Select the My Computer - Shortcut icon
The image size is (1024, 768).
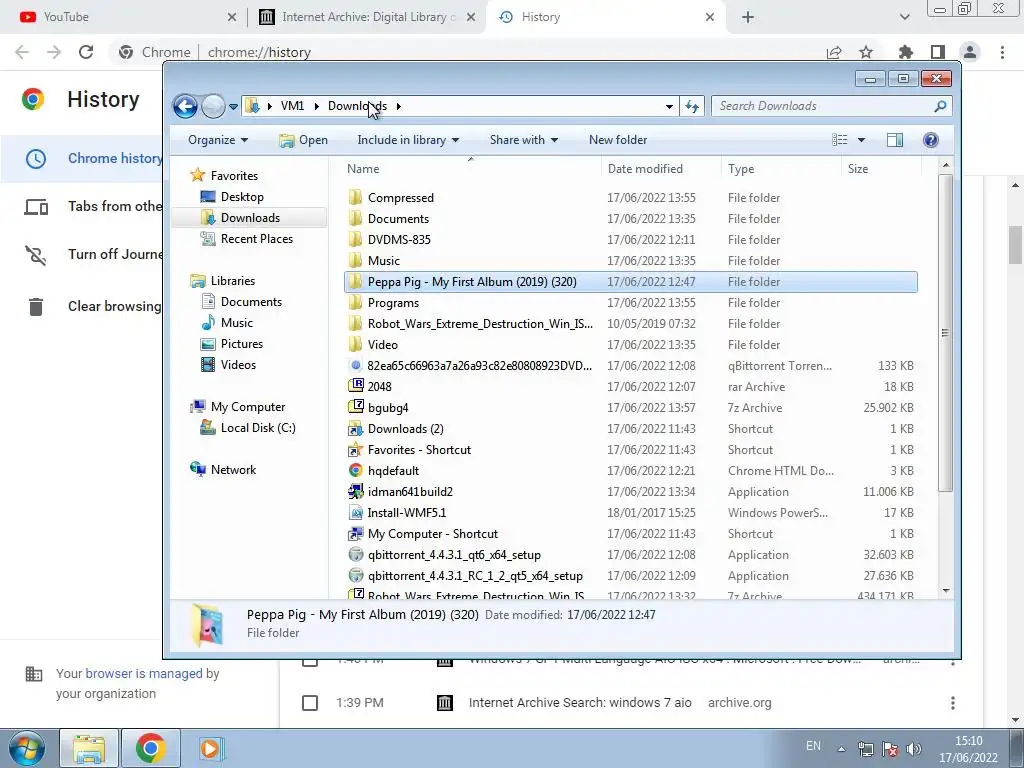click(355, 534)
